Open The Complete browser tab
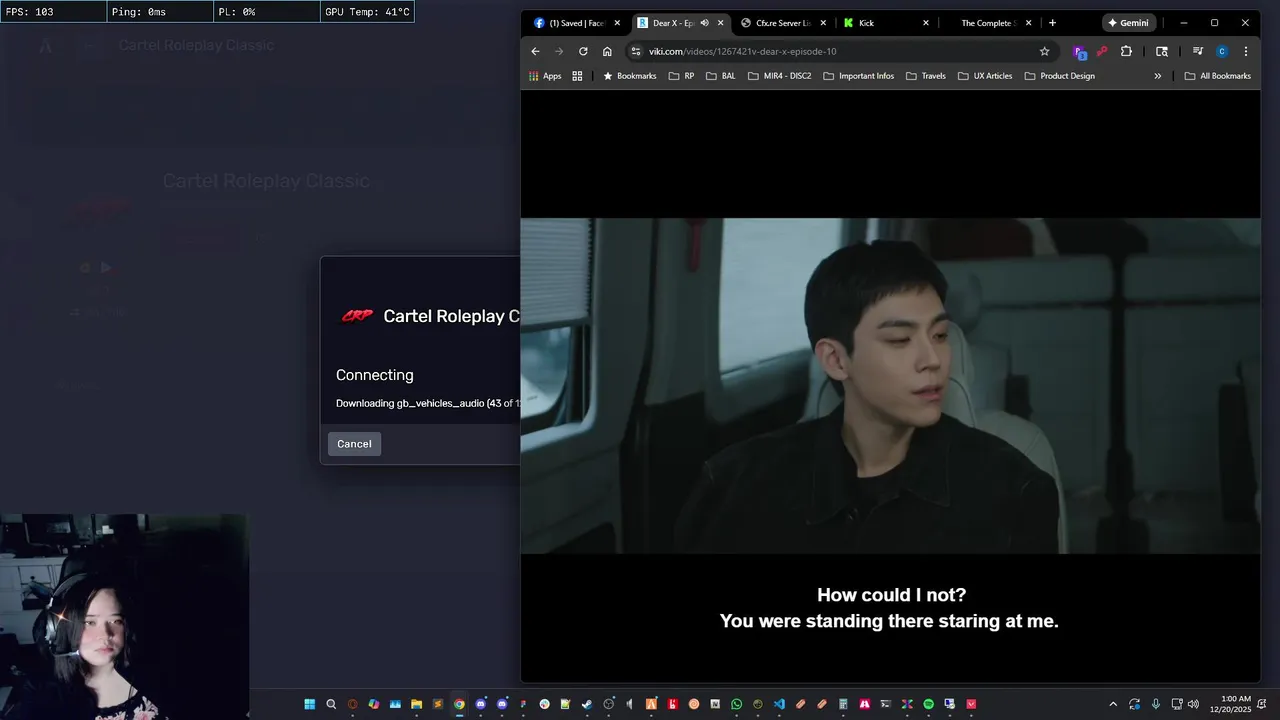Image resolution: width=1280 pixels, height=720 pixels. click(988, 23)
